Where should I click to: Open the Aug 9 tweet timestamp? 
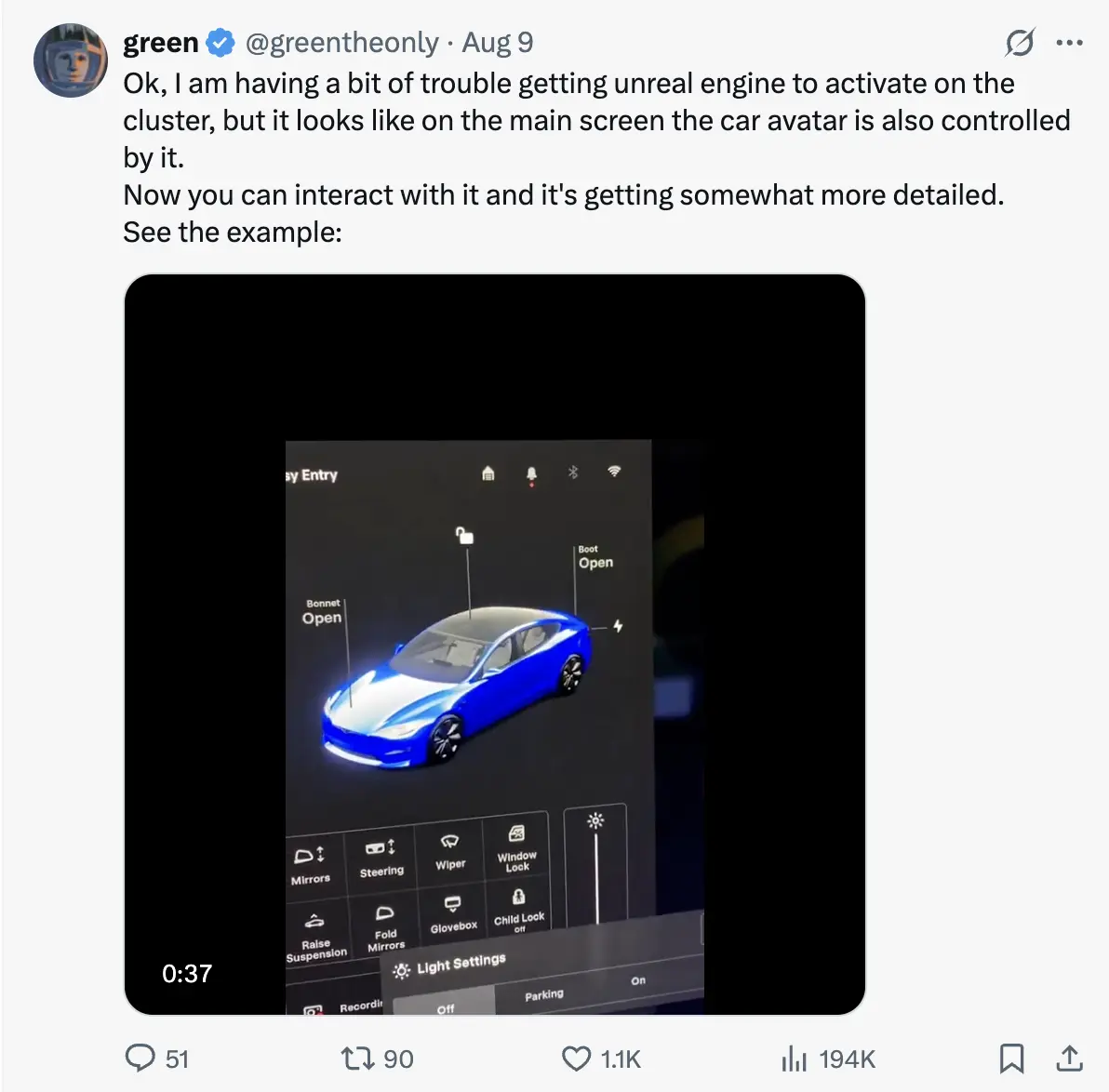pos(498,43)
